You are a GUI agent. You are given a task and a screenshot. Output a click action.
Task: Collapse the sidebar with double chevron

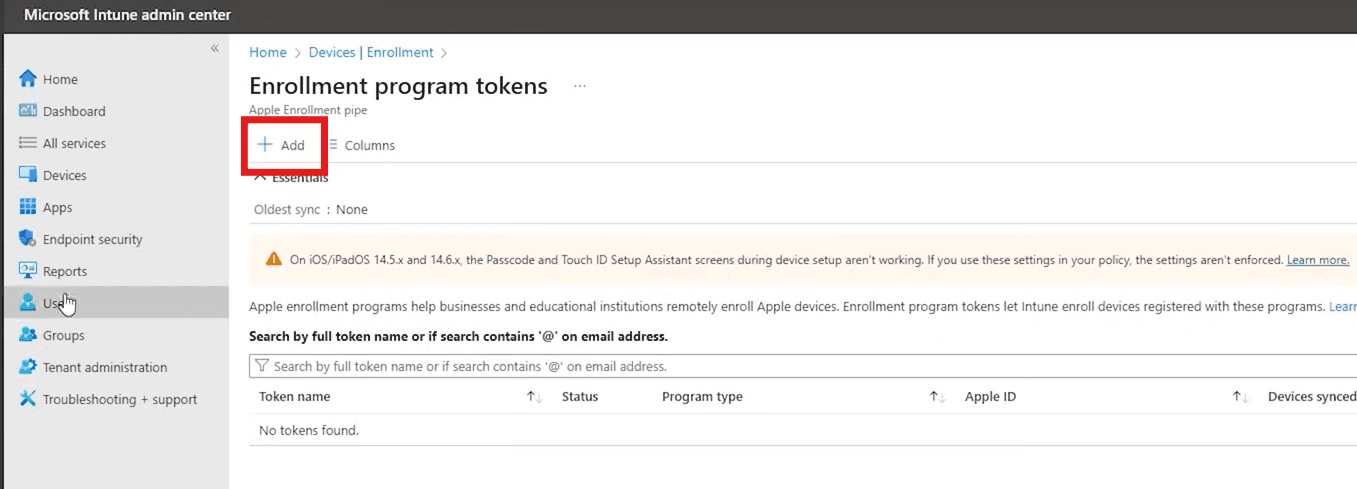click(x=214, y=48)
